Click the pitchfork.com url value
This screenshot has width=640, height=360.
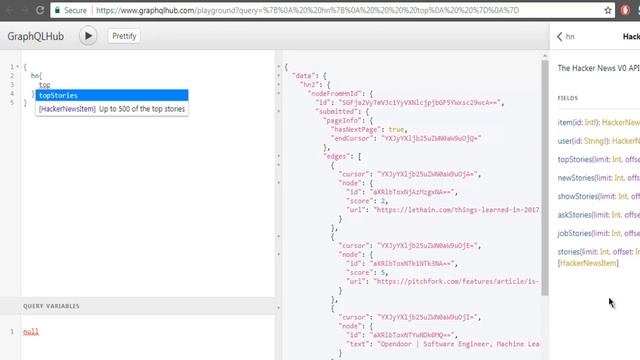[x=457, y=281]
